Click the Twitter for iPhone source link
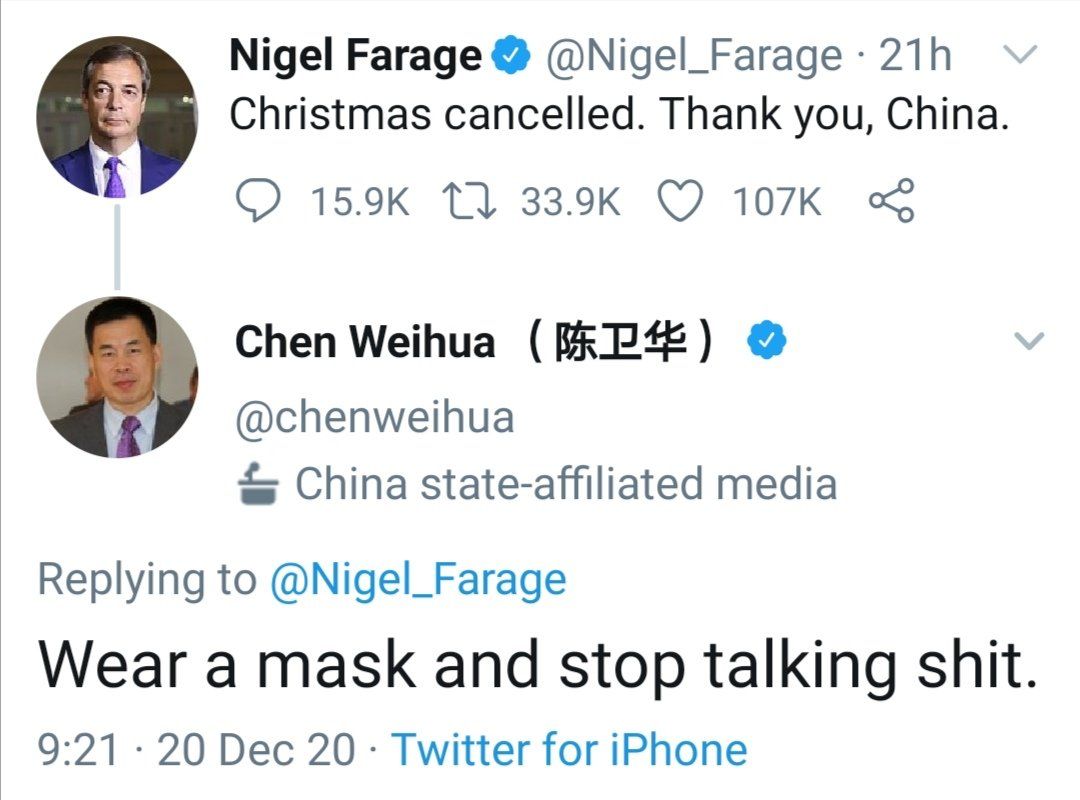 (569, 749)
